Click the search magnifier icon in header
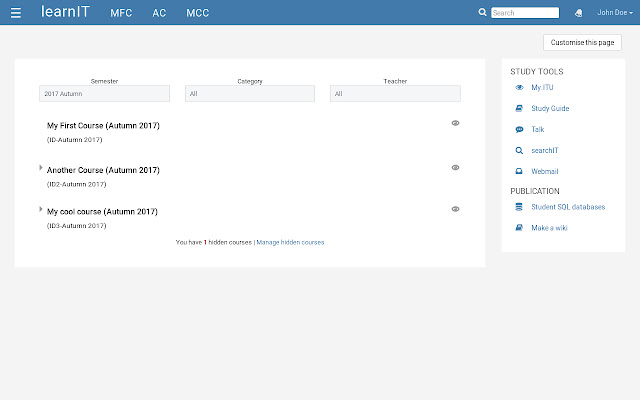This screenshot has height=400, width=640. (483, 13)
